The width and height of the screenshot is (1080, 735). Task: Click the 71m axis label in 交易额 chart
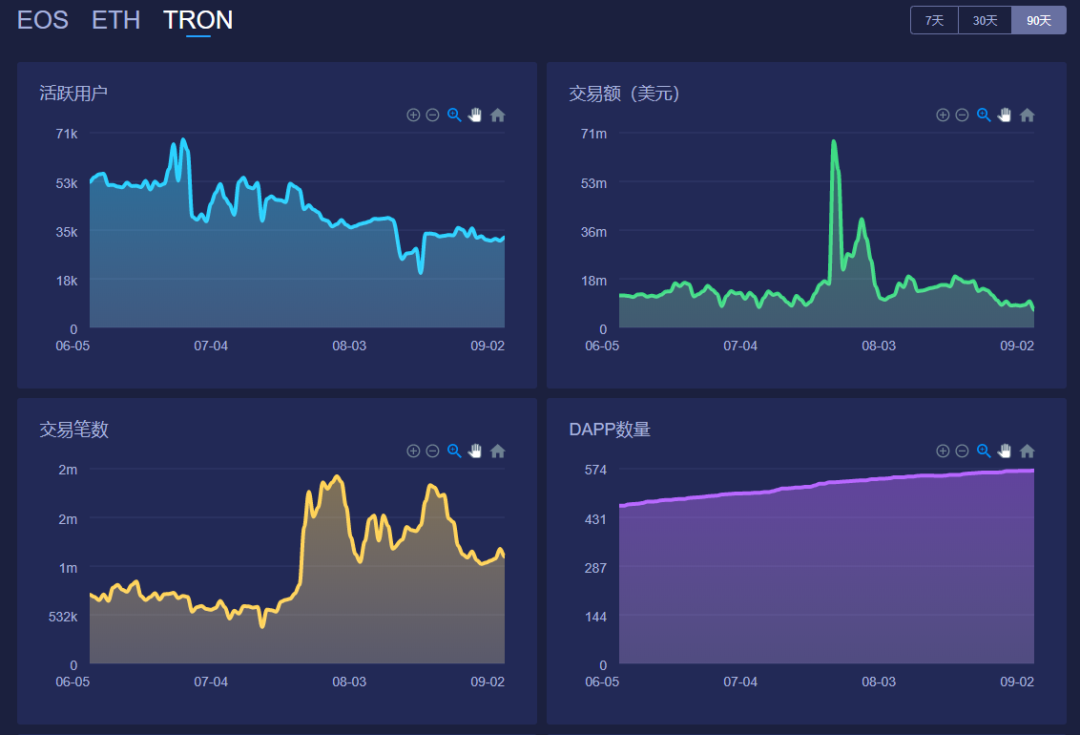click(594, 134)
